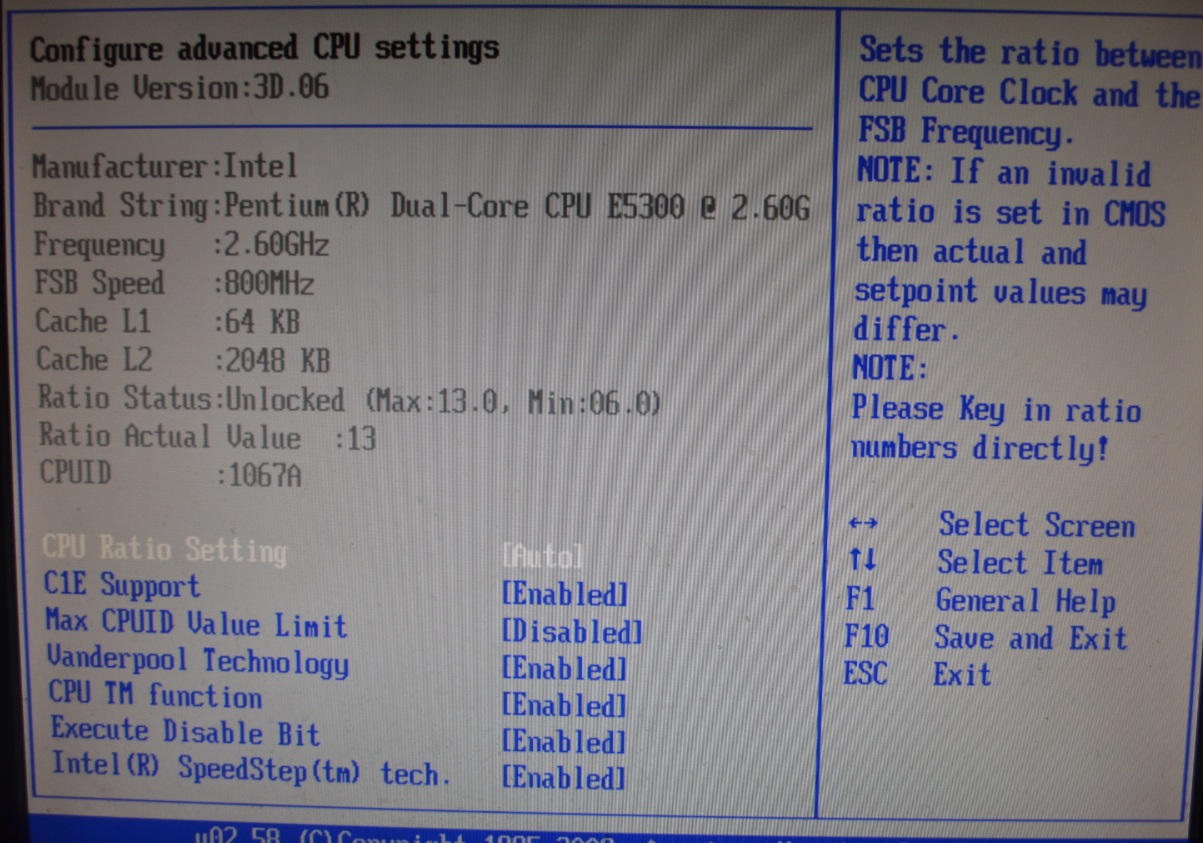This screenshot has height=843, width=1203.
Task: Open the [Auto] CPU ratio value
Action: (542, 556)
